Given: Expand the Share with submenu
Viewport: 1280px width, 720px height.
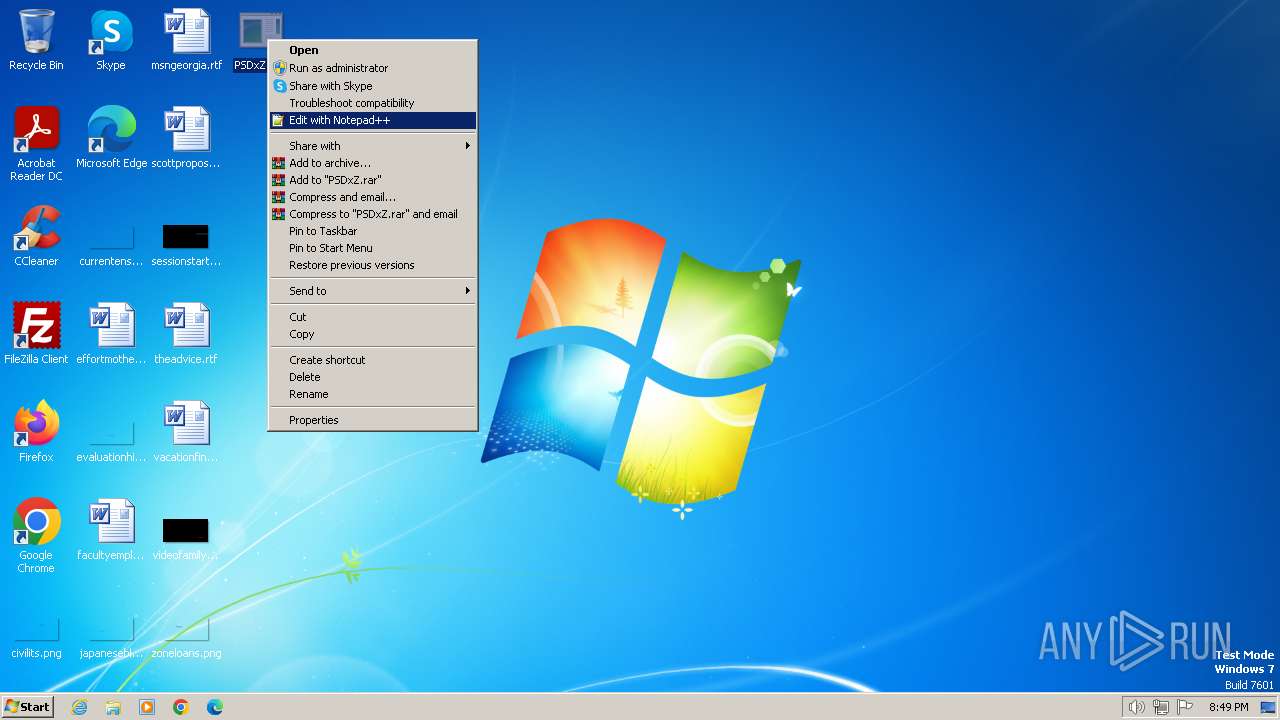Looking at the screenshot, I should point(373,146).
